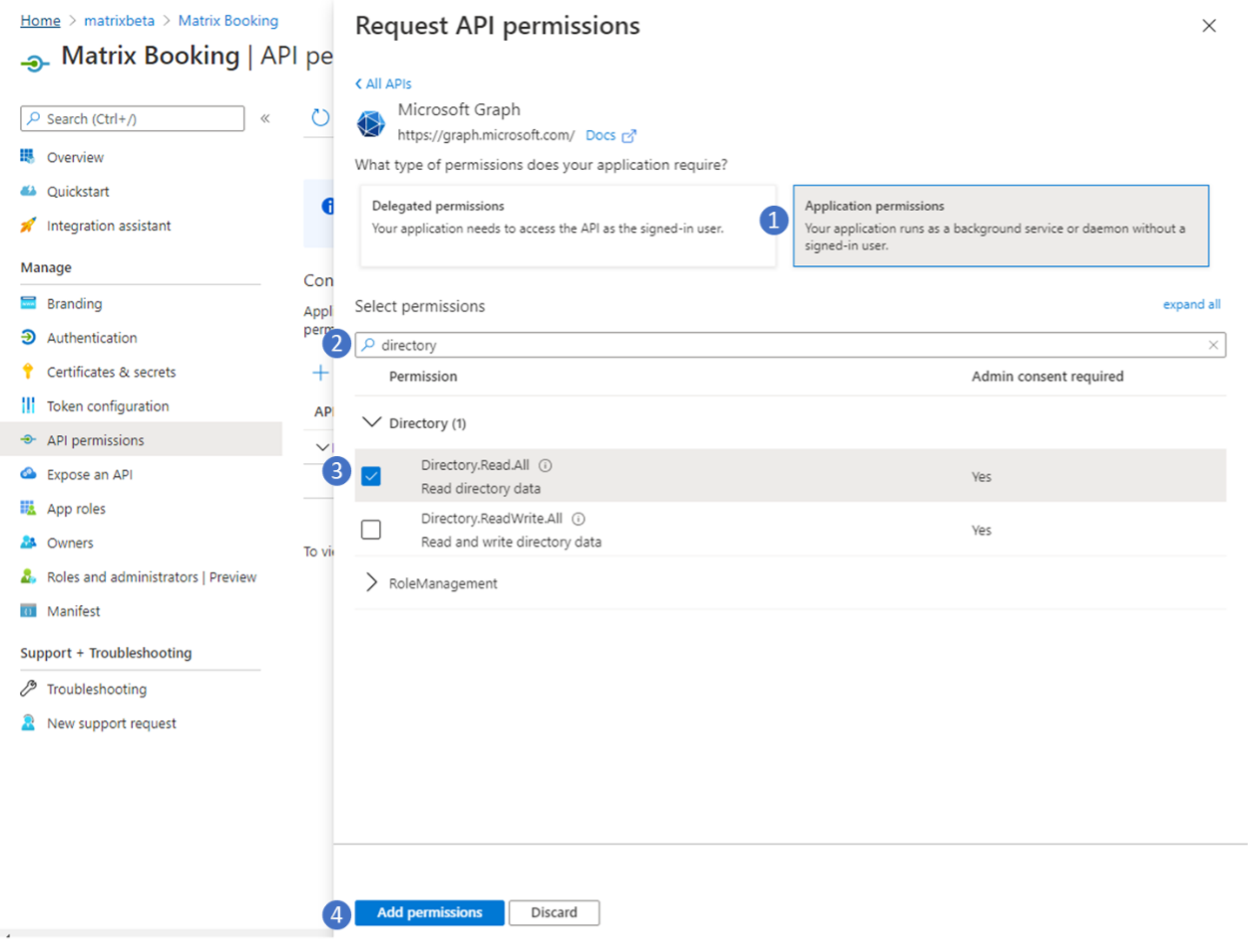Click Yes in the Directory.ReadWrite.All row
The image size is (1252, 950).
click(x=982, y=530)
